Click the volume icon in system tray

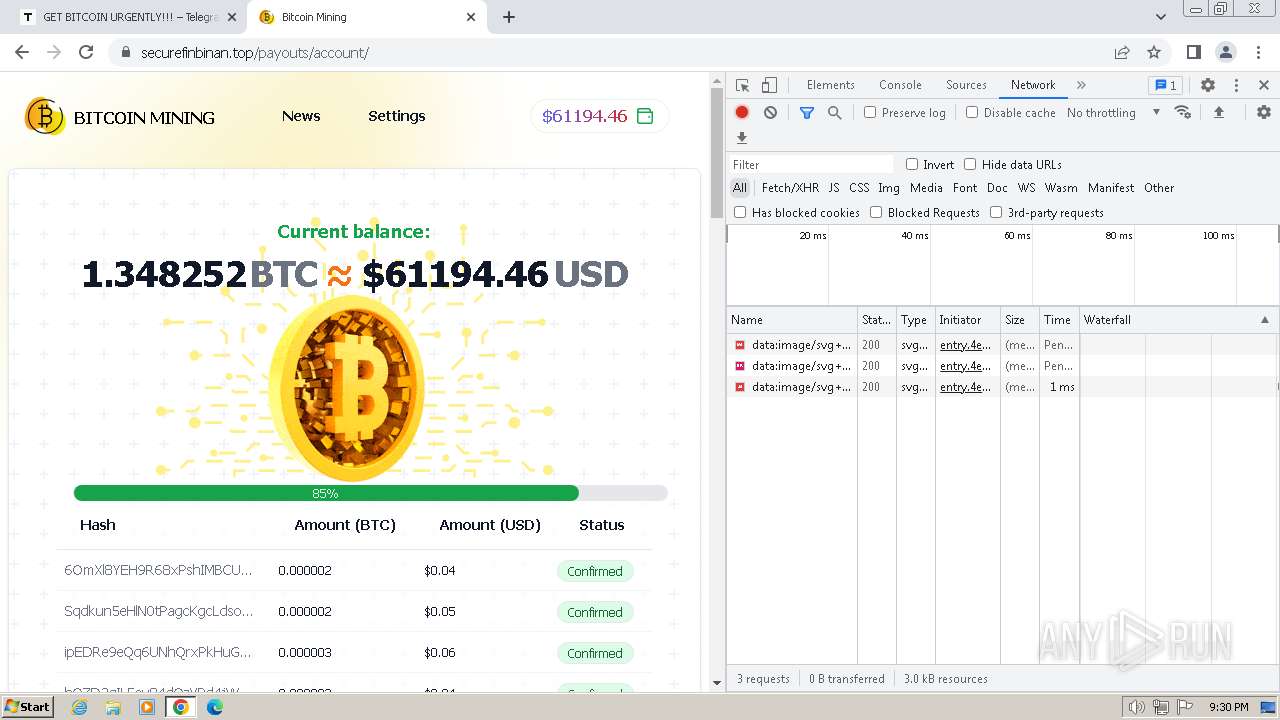(x=1137, y=707)
